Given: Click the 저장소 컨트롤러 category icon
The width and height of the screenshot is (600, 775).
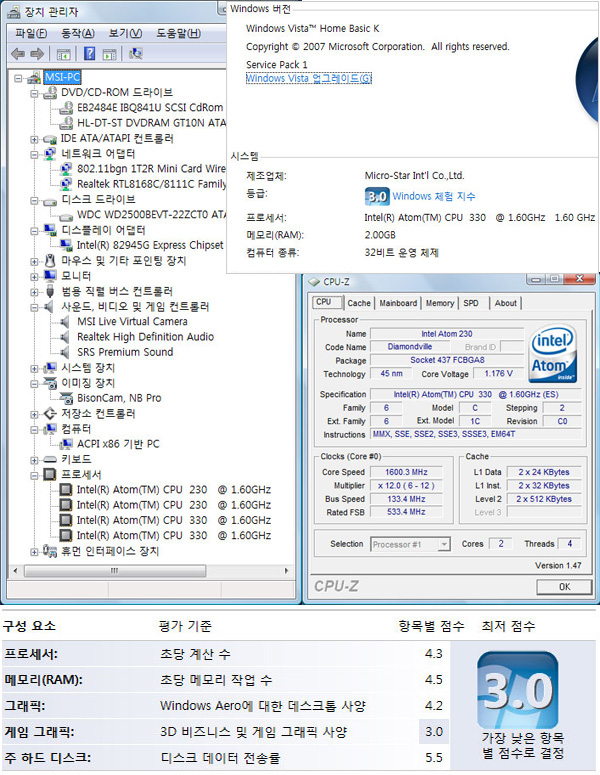Looking at the screenshot, I should pos(50,413).
